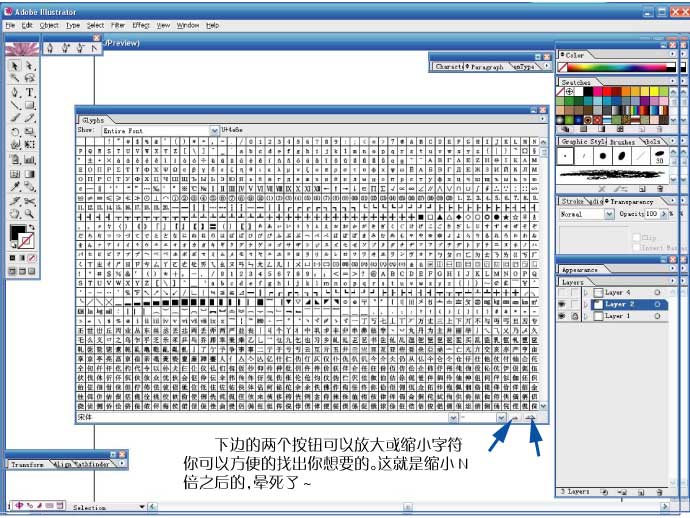Click the zoom-out glyphs button
The height and width of the screenshot is (518, 690).
tap(515, 418)
